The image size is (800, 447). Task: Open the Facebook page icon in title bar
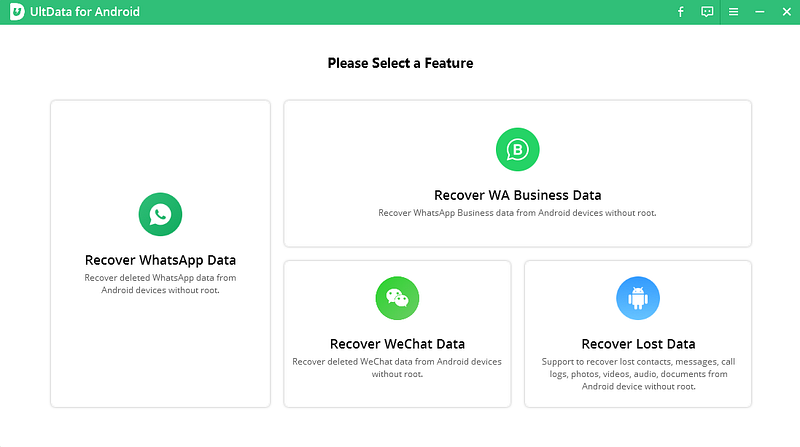(681, 12)
